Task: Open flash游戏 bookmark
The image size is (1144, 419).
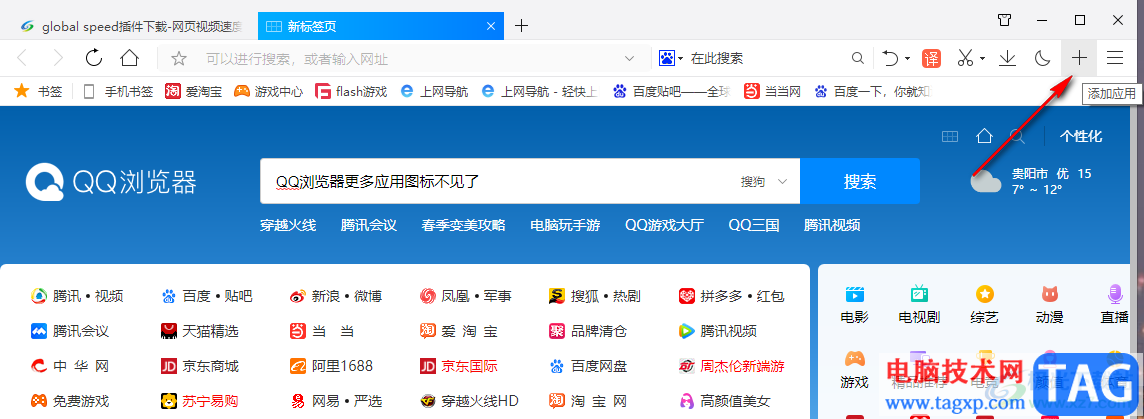Action: [351, 91]
